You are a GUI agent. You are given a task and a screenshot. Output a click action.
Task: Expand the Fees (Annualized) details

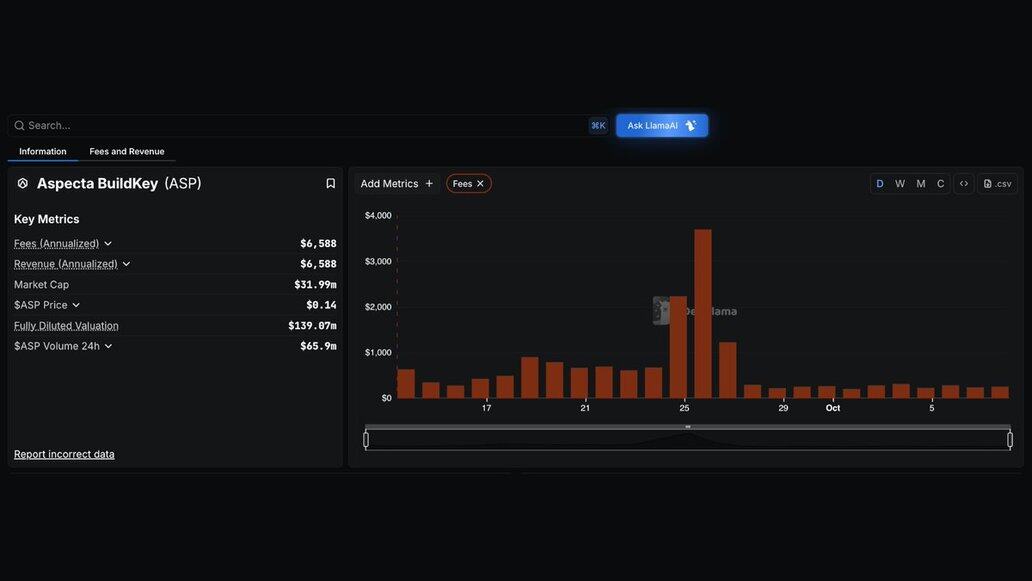tap(108, 244)
